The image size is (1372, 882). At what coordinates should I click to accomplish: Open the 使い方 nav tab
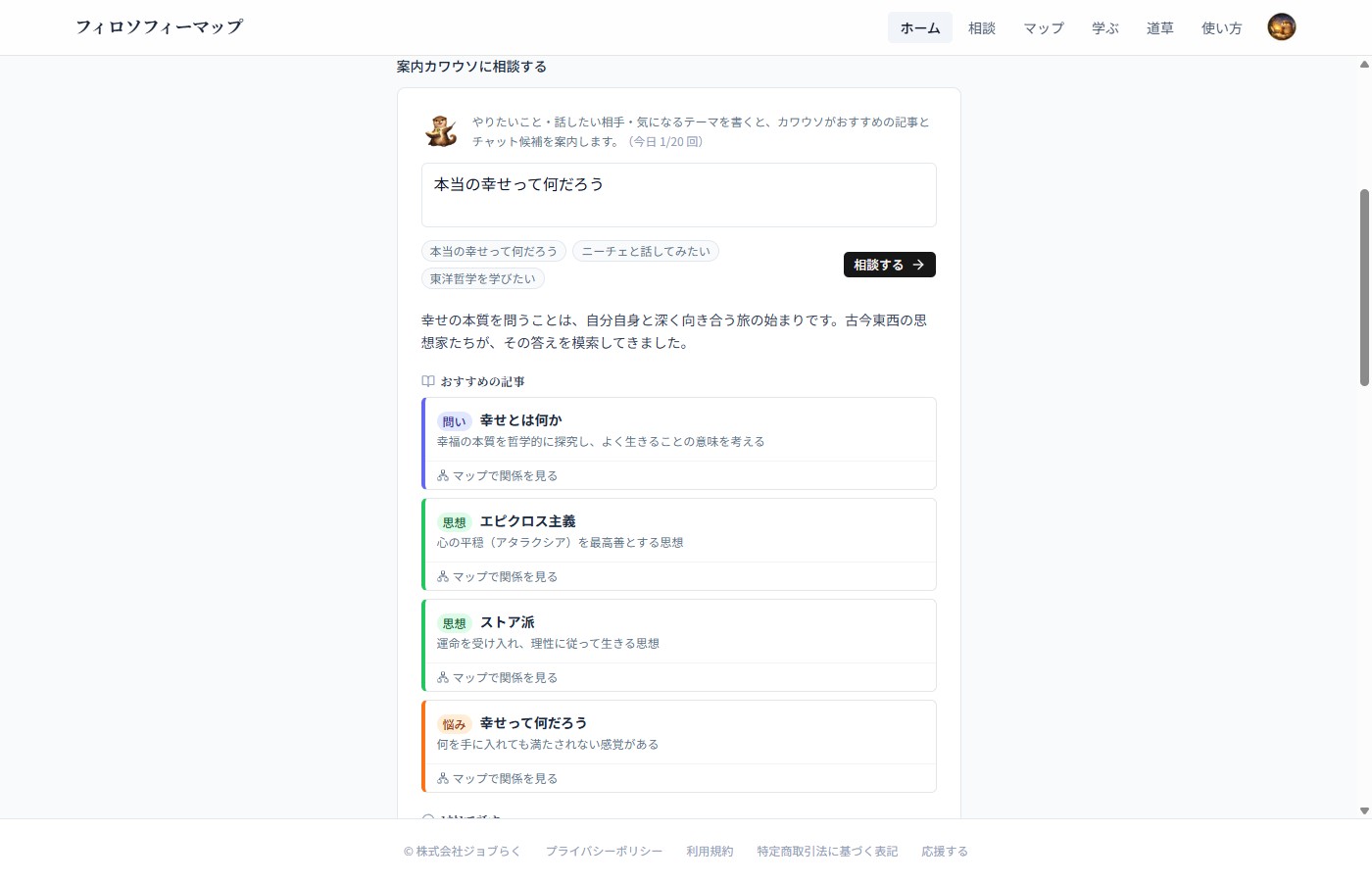point(1222,28)
